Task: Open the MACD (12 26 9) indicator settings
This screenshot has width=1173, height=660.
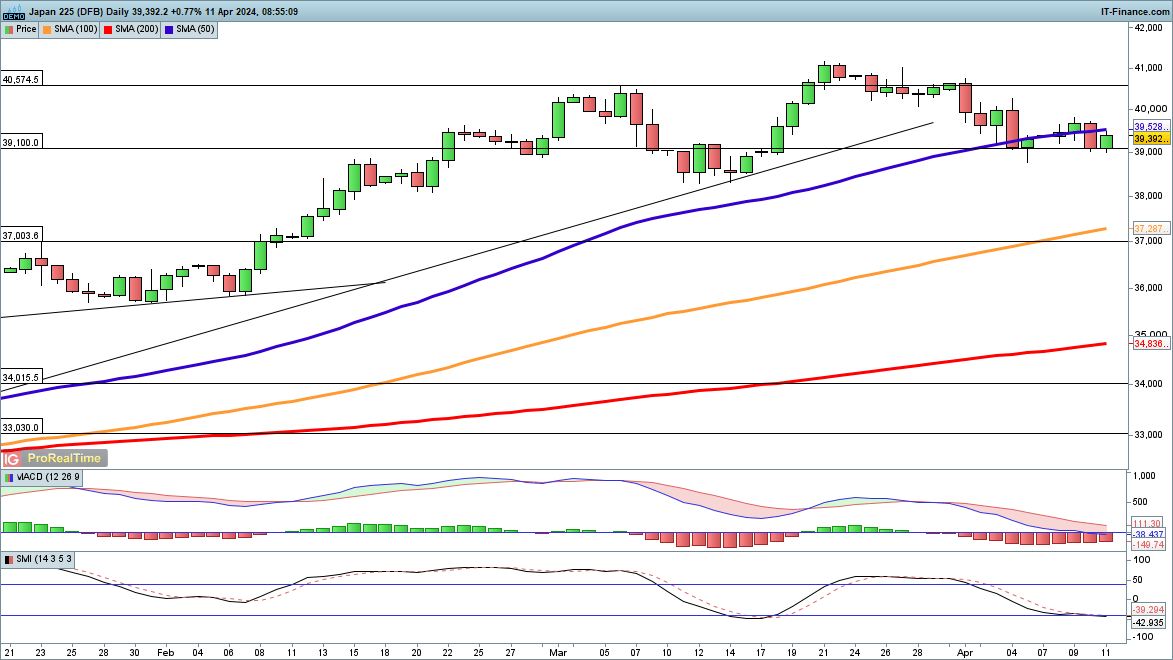Action: tap(43, 477)
